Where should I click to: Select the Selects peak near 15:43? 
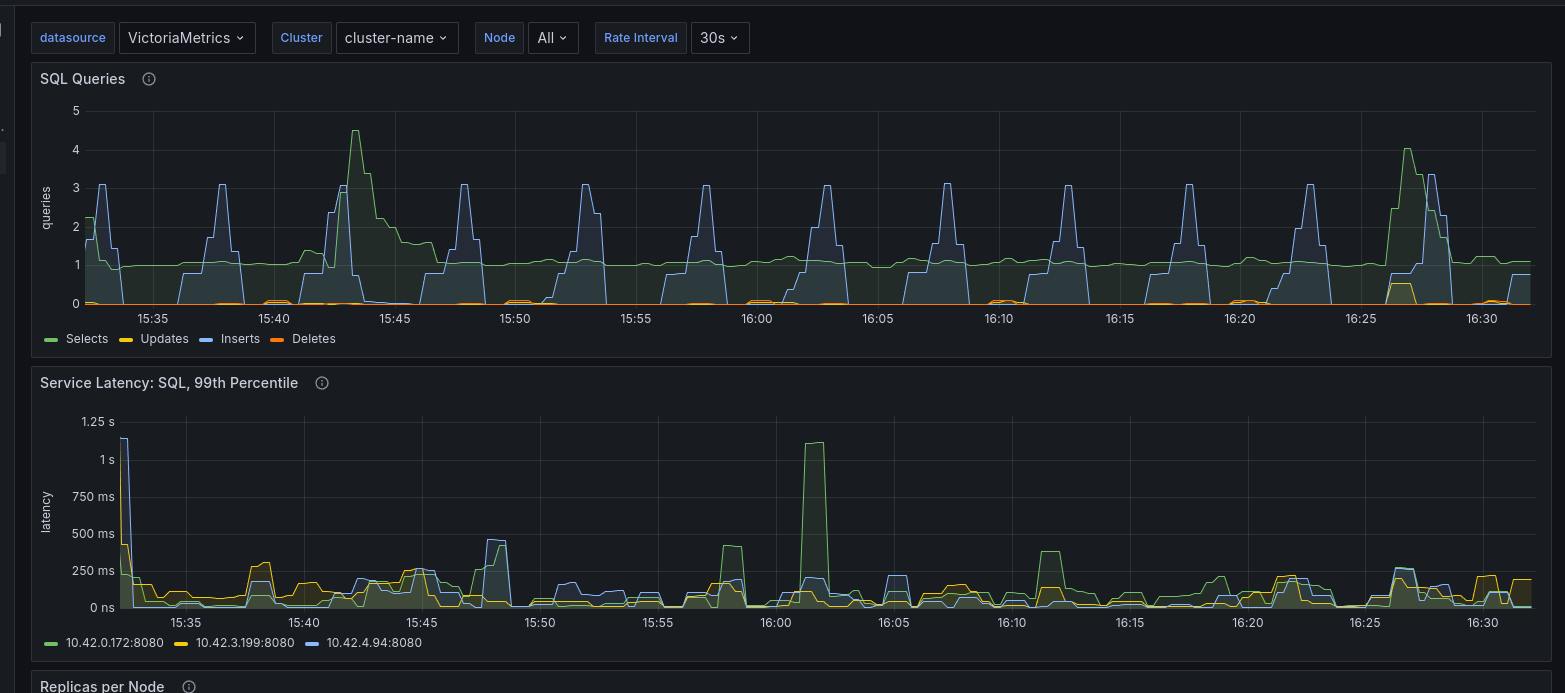tap(355, 131)
